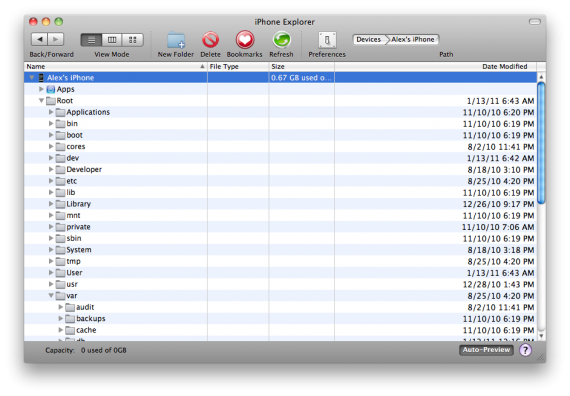Image resolution: width=570 pixels, height=396 pixels.
Task: Expand the Apps item
Action: (x=41, y=89)
